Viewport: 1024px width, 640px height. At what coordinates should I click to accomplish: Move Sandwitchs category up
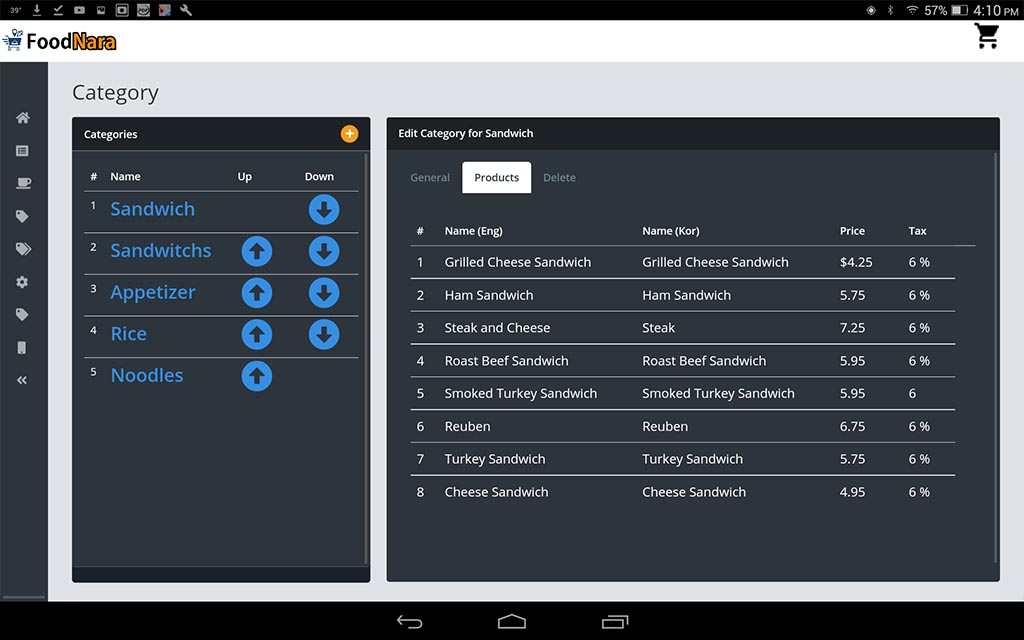(257, 251)
